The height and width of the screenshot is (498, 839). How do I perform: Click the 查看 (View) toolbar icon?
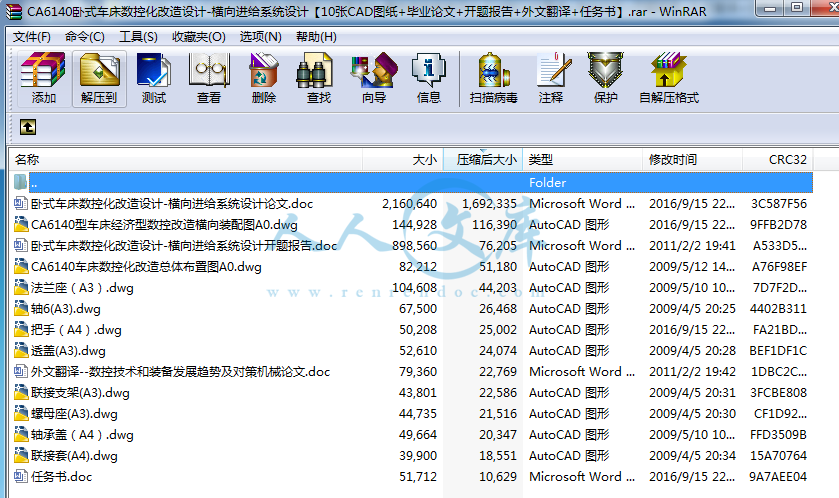209,70
